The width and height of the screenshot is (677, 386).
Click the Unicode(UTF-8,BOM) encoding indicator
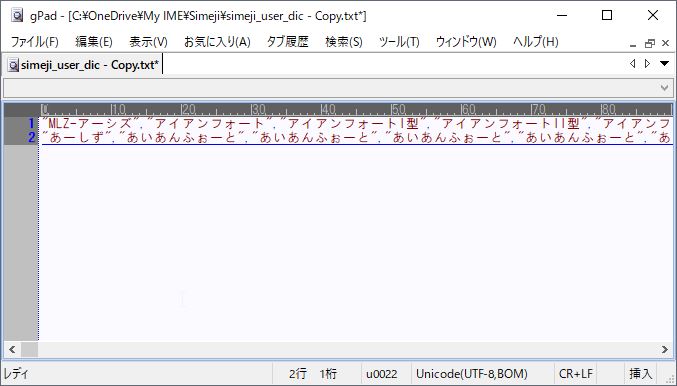(471, 373)
